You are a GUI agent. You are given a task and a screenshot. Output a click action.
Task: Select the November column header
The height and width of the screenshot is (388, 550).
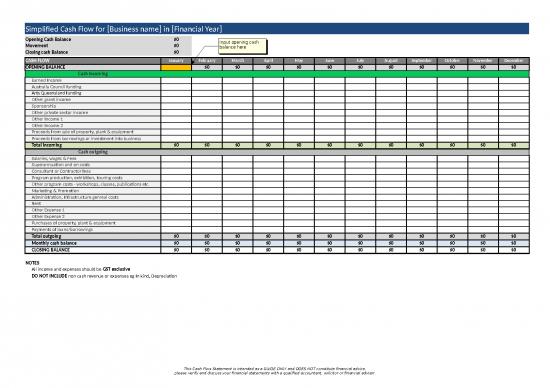(483, 61)
